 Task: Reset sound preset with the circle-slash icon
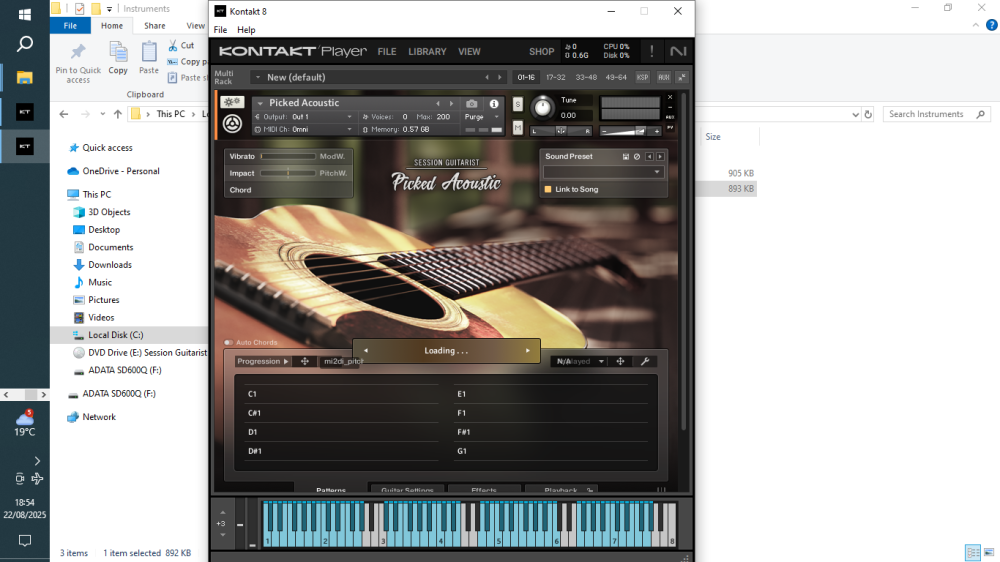(x=636, y=156)
